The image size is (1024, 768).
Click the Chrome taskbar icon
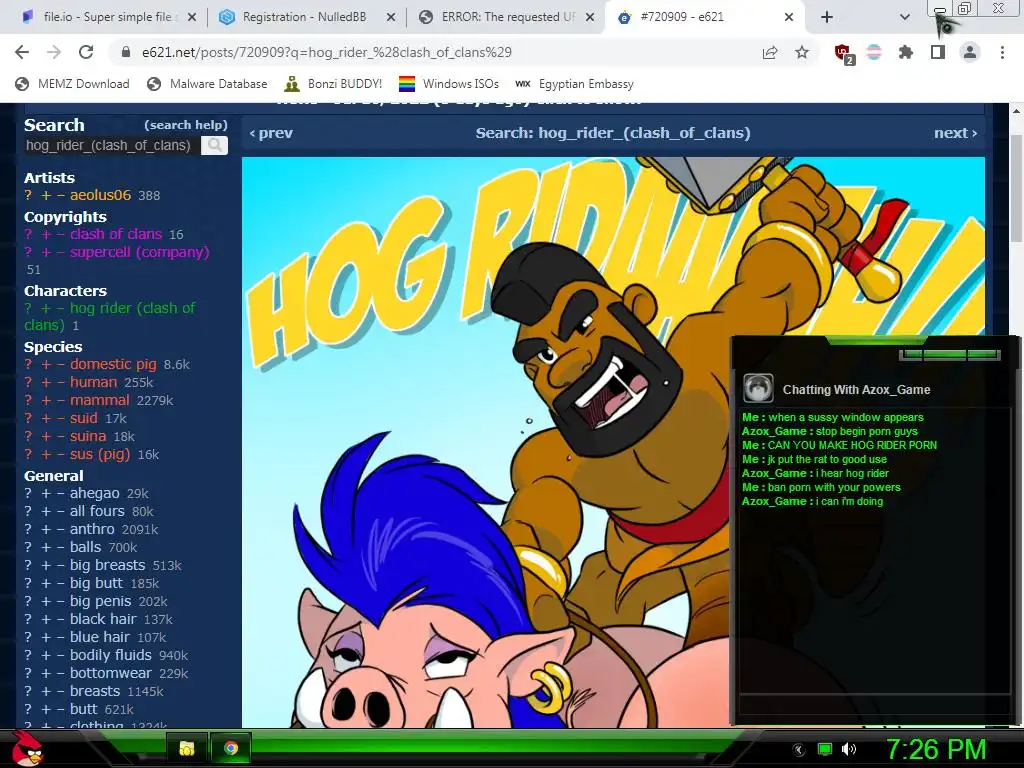pyautogui.click(x=231, y=748)
